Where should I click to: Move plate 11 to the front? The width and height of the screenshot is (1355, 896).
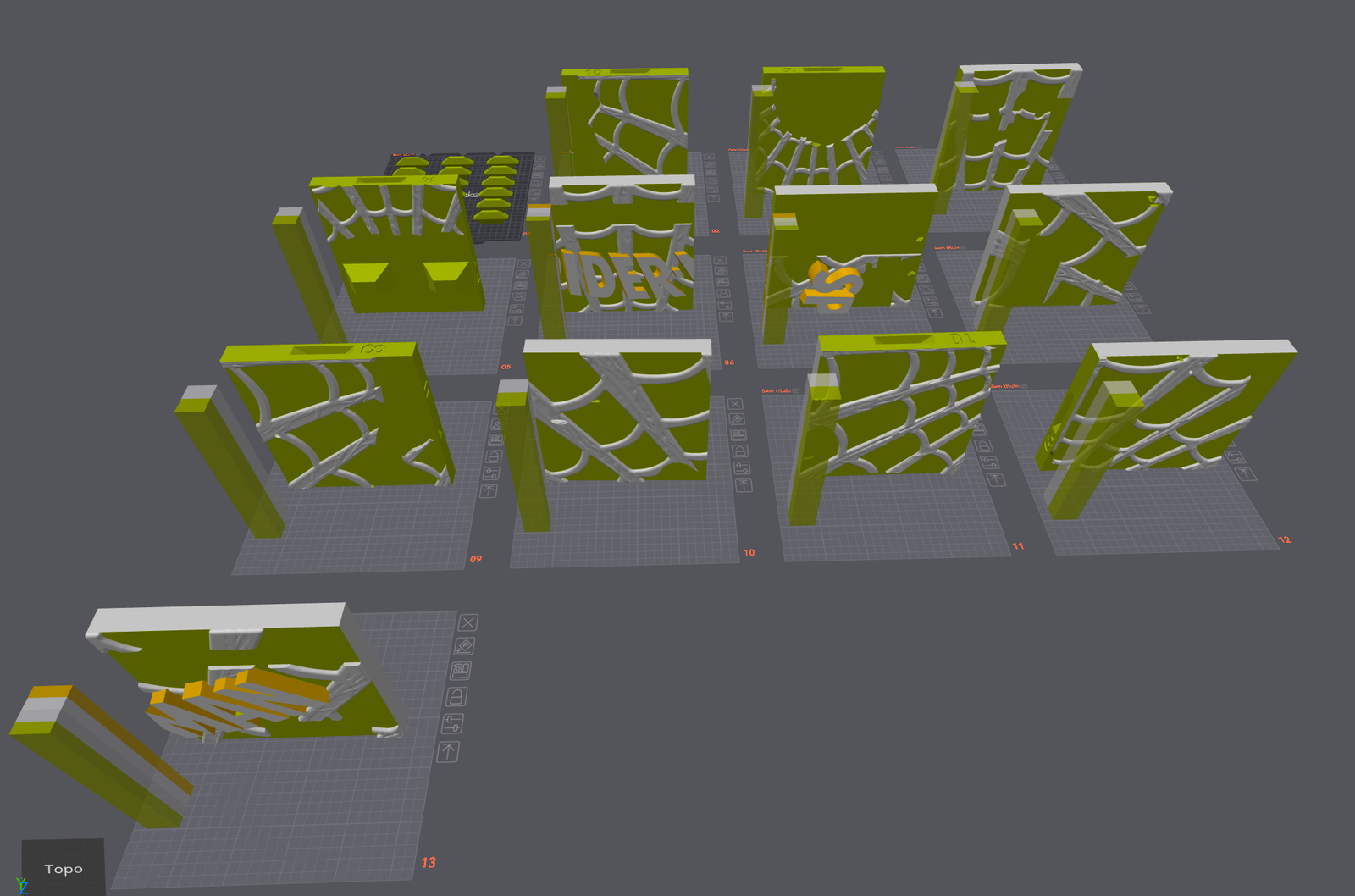[x=996, y=479]
